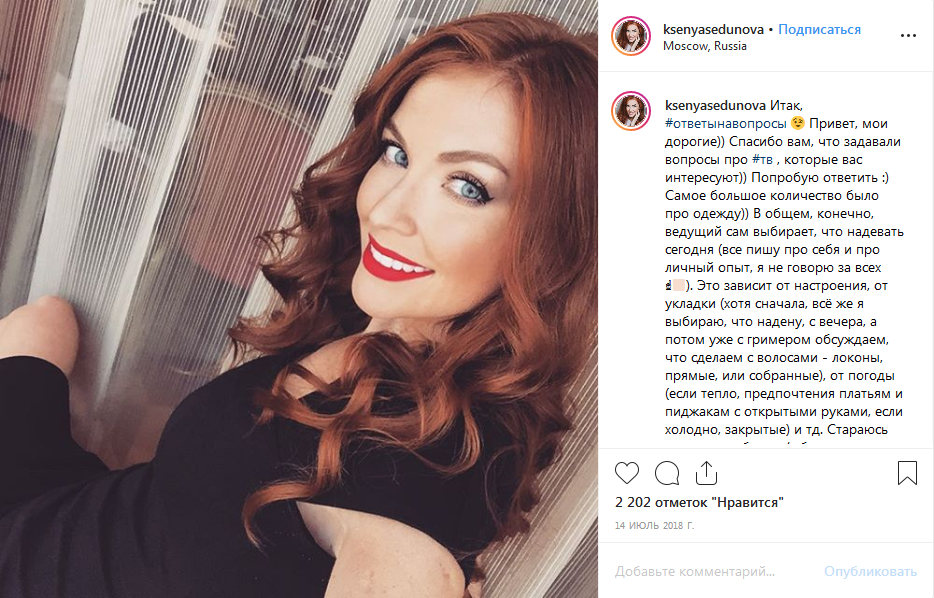View the 2 202 отметок "Нравится" likes list
The image size is (934, 598).
pos(699,502)
